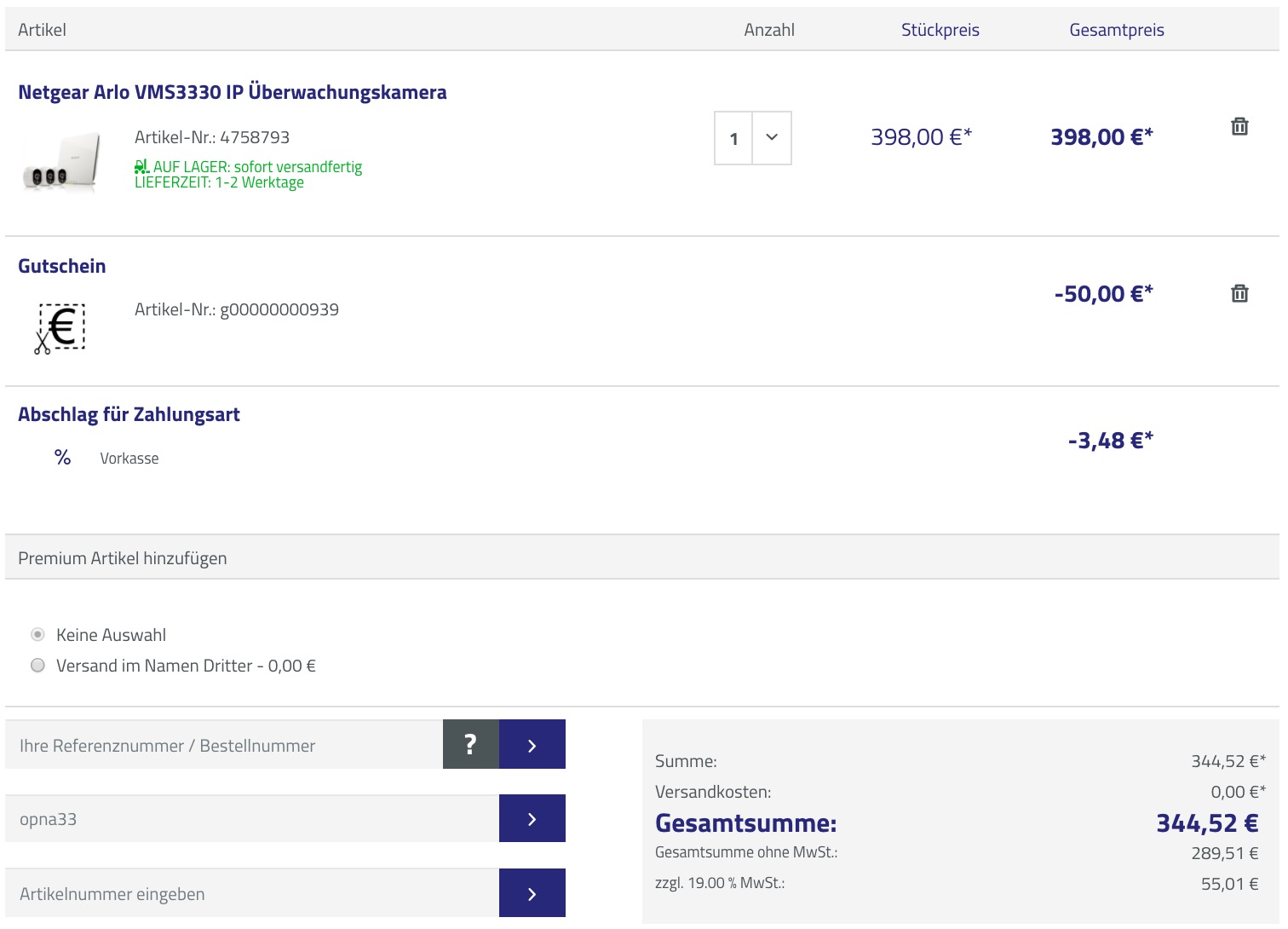
Task: Choose Versand im Namen Dritter option
Action: click(x=37, y=666)
